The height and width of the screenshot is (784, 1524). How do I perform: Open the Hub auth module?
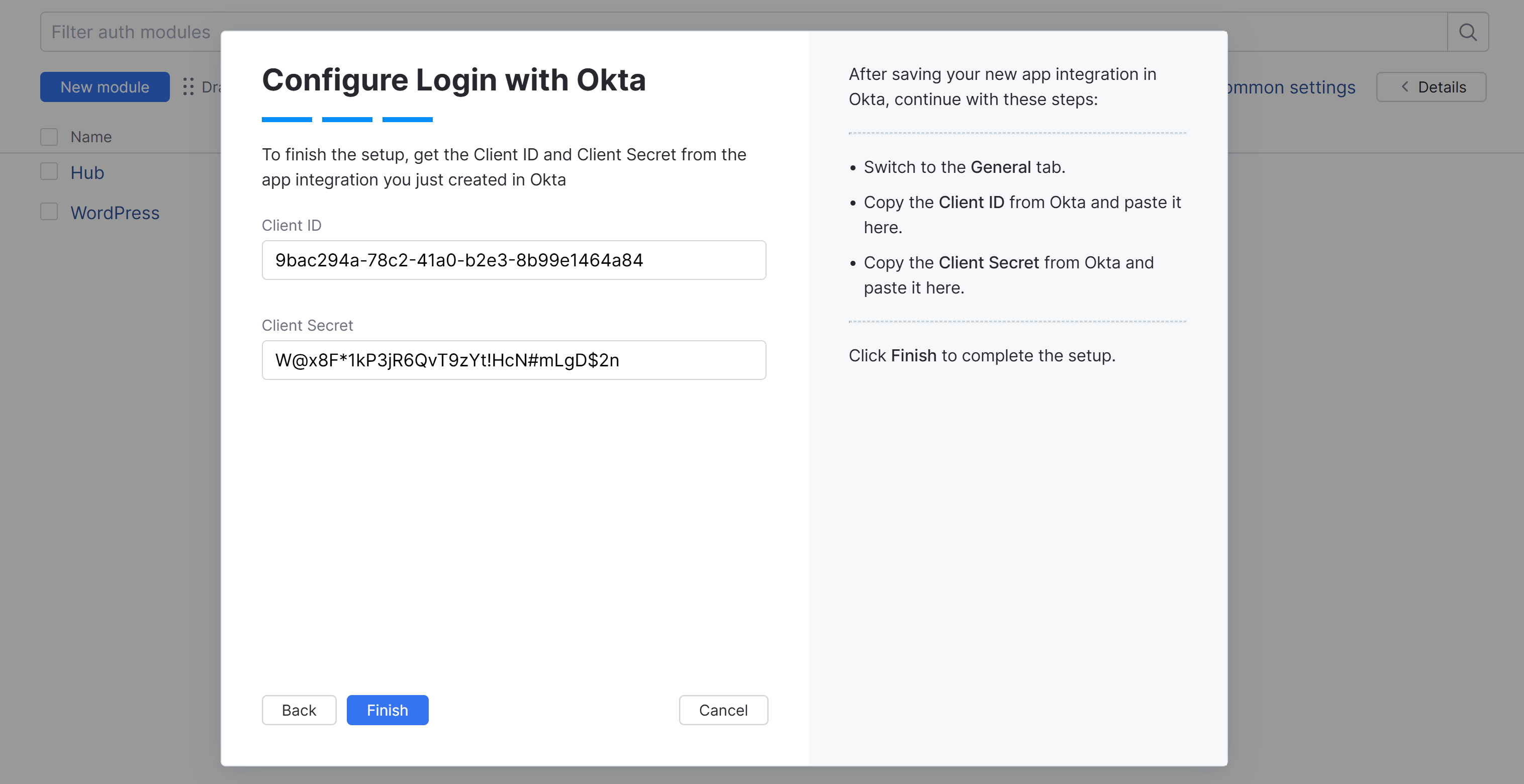click(x=87, y=173)
